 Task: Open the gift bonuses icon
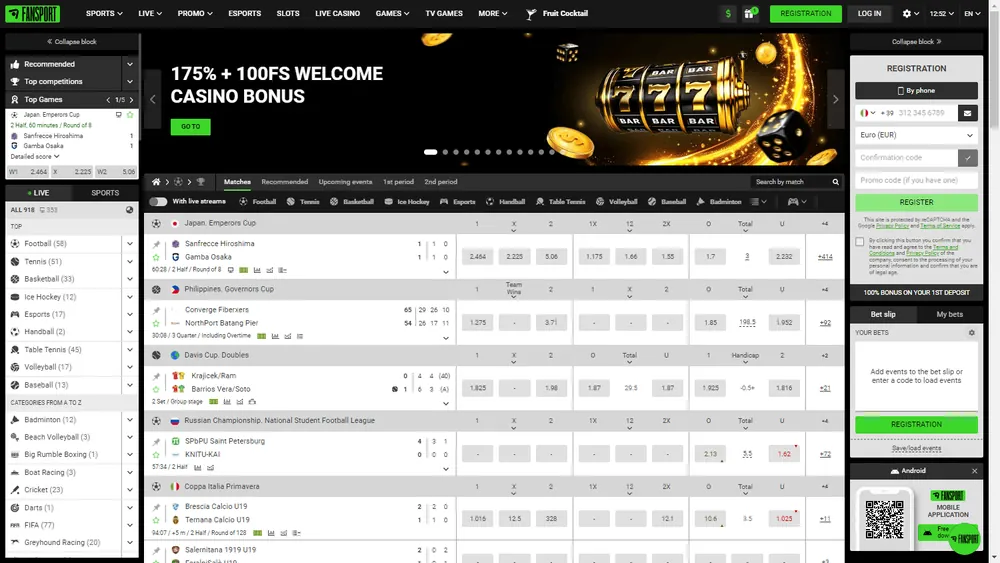tap(749, 13)
